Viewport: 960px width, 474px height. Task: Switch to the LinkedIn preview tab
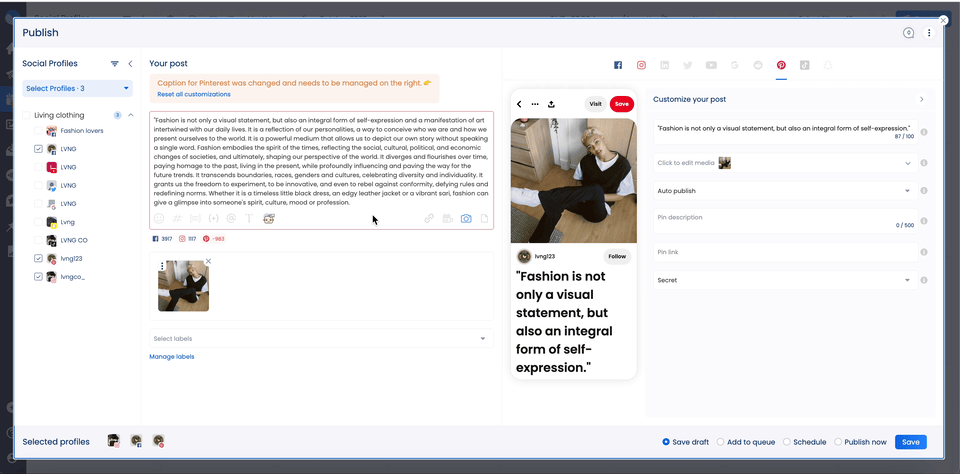click(x=664, y=65)
